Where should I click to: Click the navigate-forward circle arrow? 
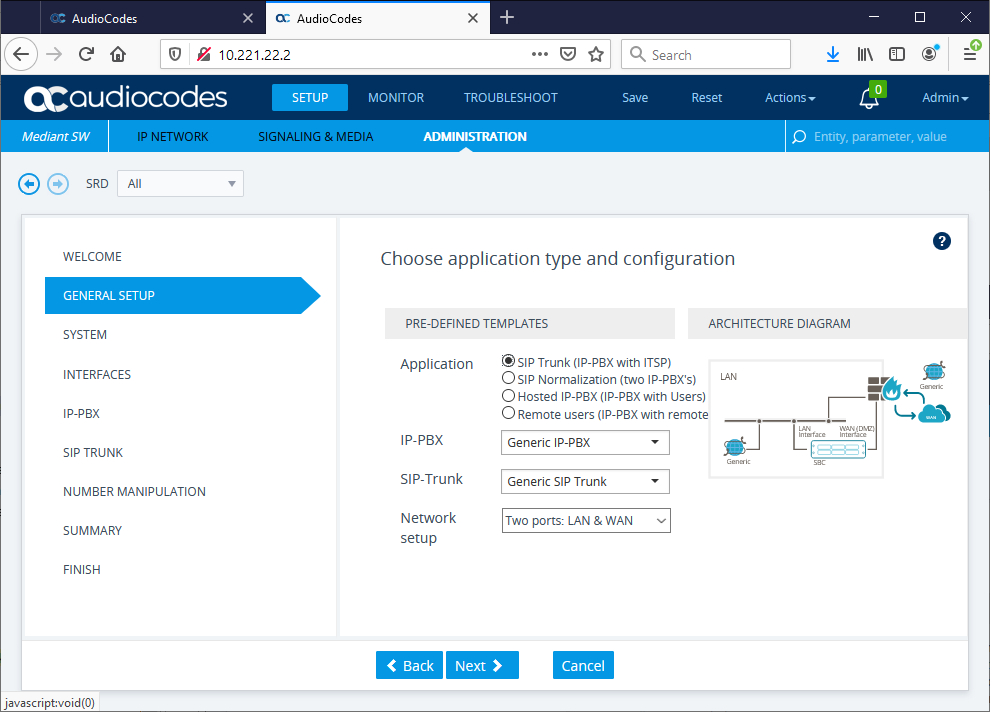(58, 184)
